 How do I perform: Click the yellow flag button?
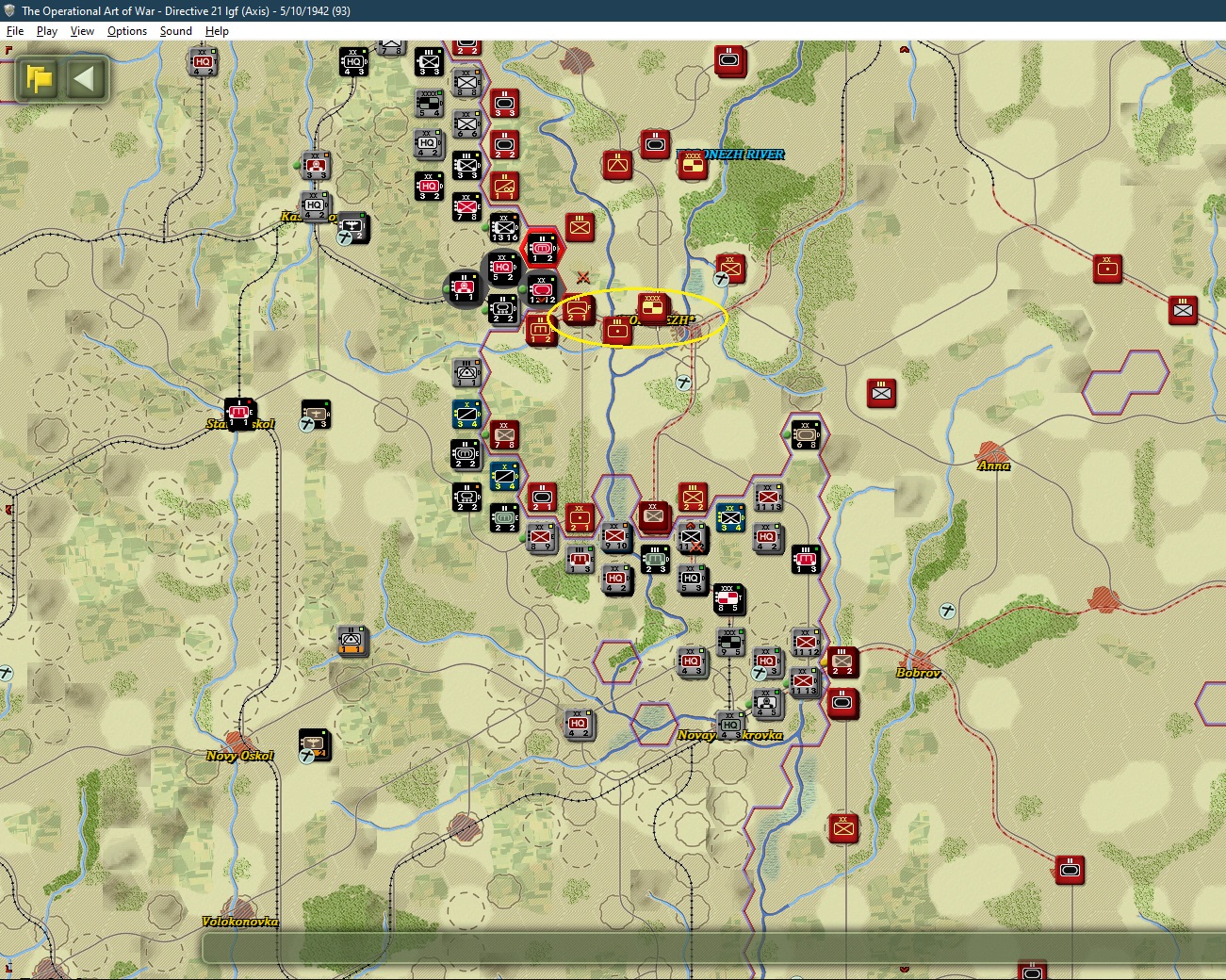(40, 78)
